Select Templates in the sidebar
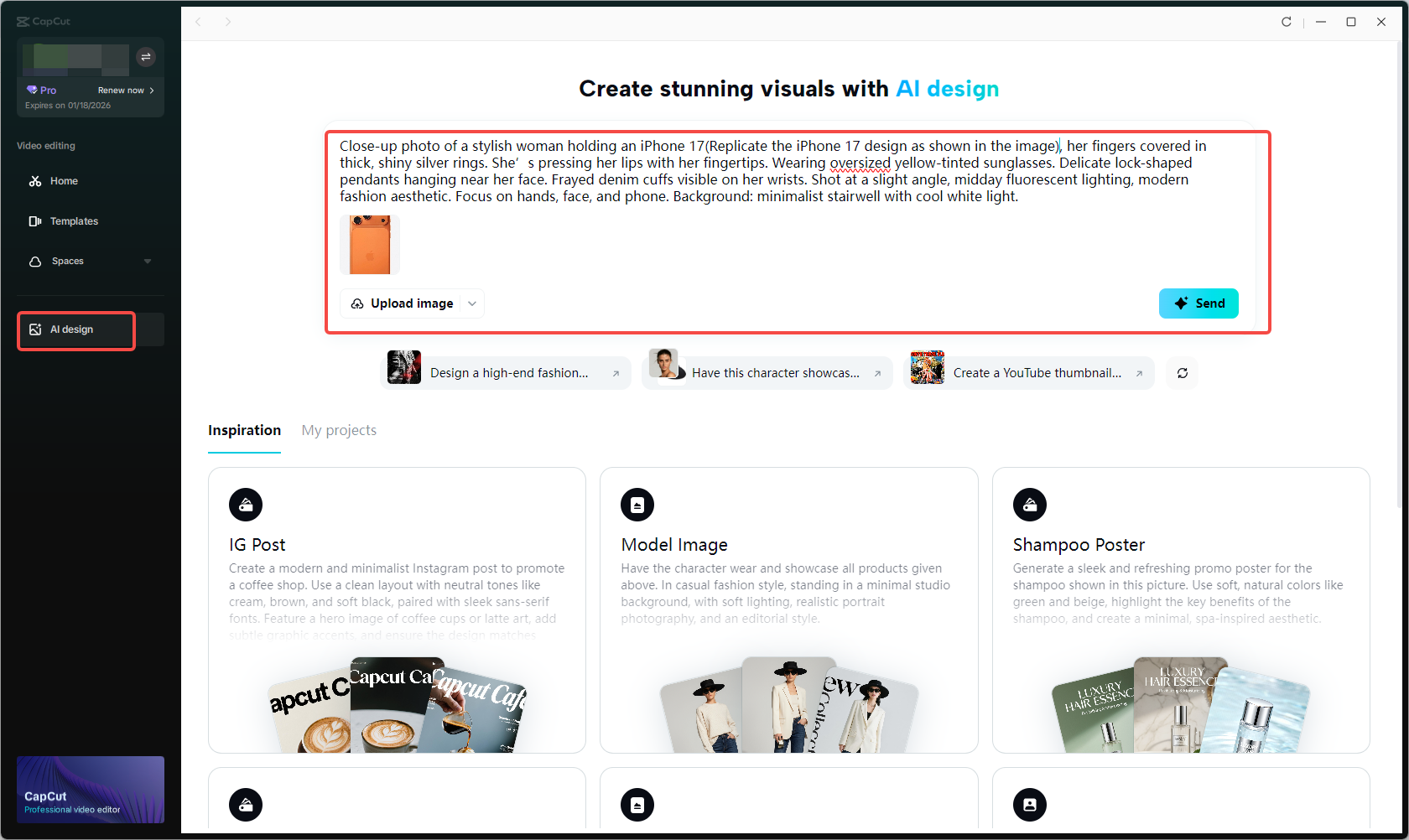Image resolution: width=1409 pixels, height=840 pixels. point(72,220)
